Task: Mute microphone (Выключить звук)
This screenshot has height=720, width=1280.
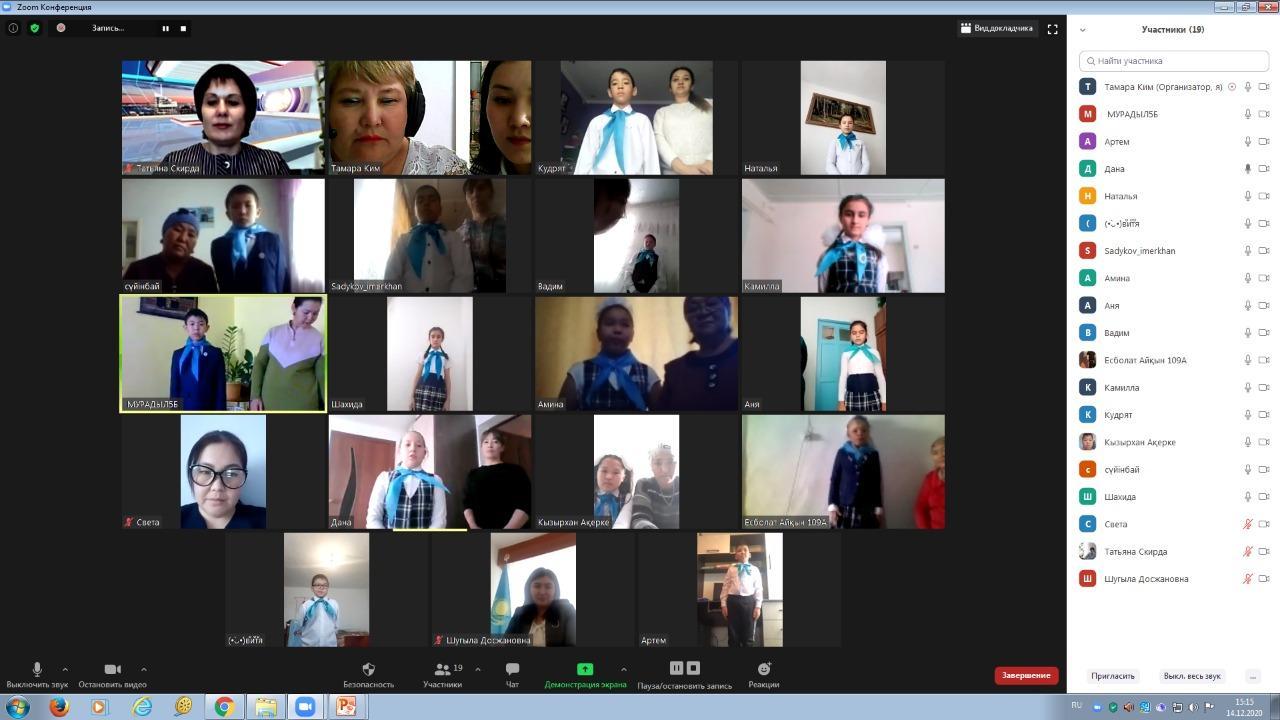Action: click(37, 669)
